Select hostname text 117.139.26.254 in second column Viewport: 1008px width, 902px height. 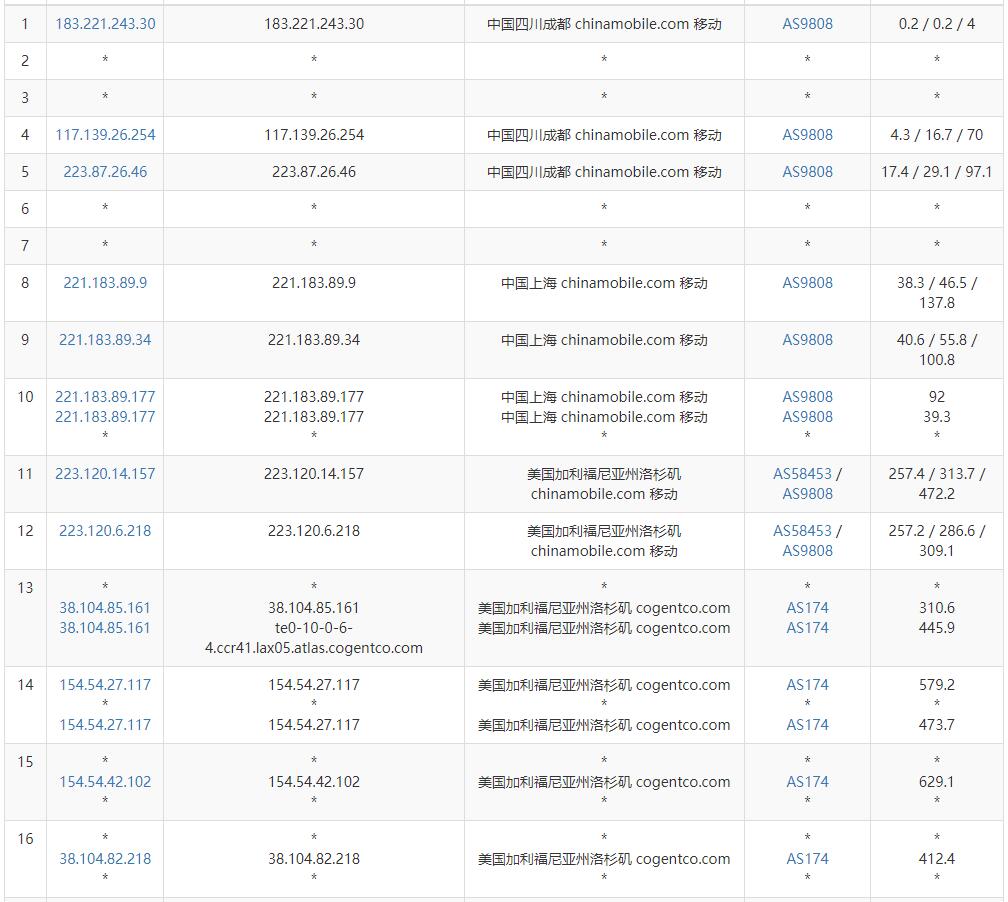pyautogui.click(x=314, y=135)
